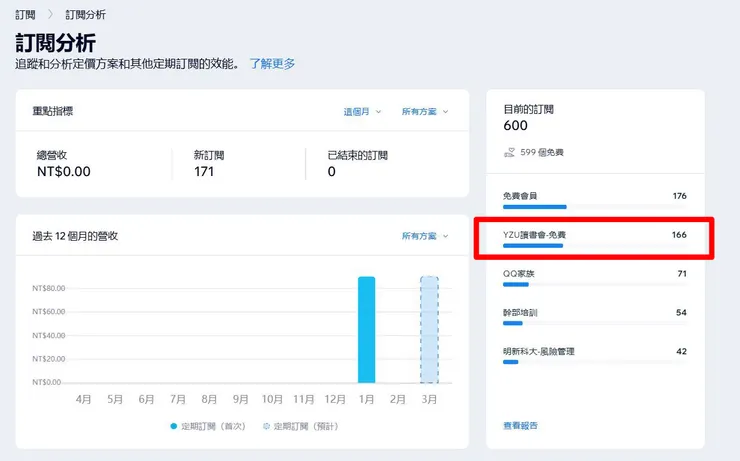Viewport: 740px width, 461px height.
Task: Expand the 這個月 period dropdown
Action: [362, 112]
